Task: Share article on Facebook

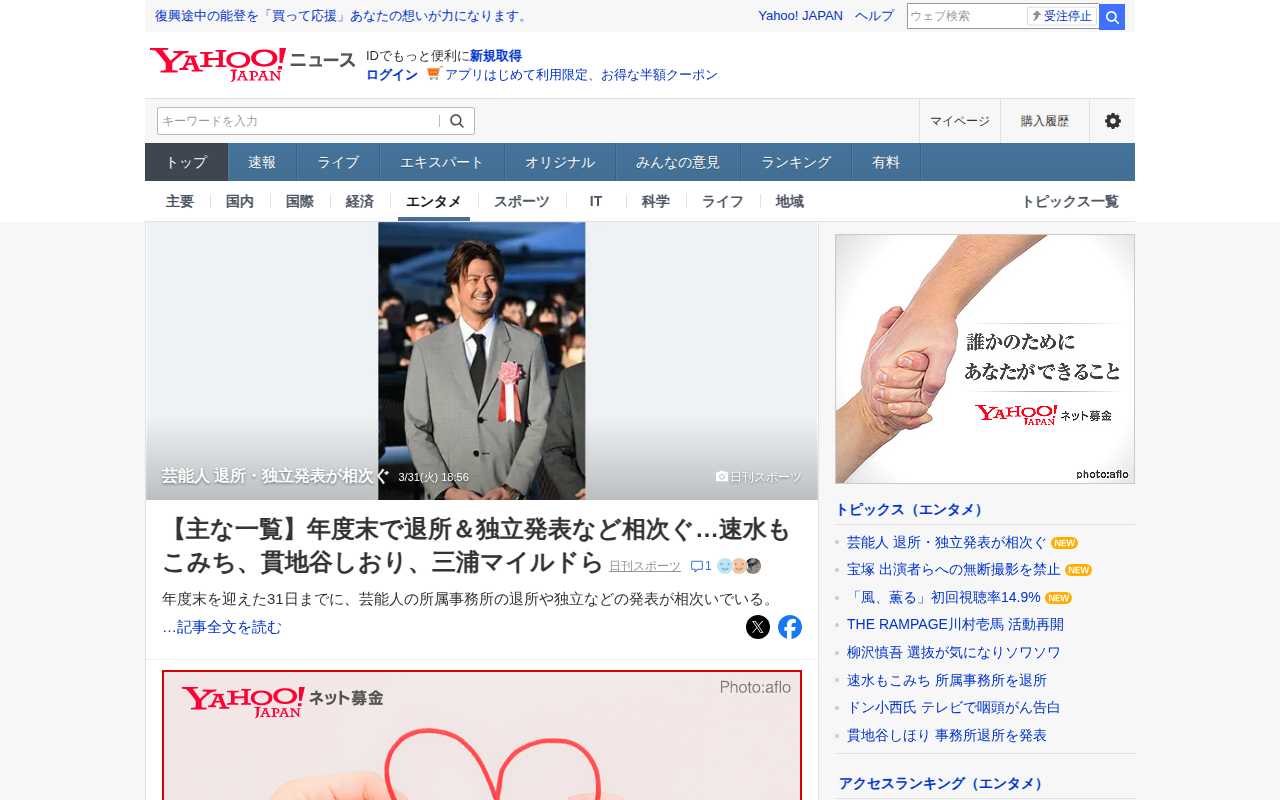Action: (790, 627)
